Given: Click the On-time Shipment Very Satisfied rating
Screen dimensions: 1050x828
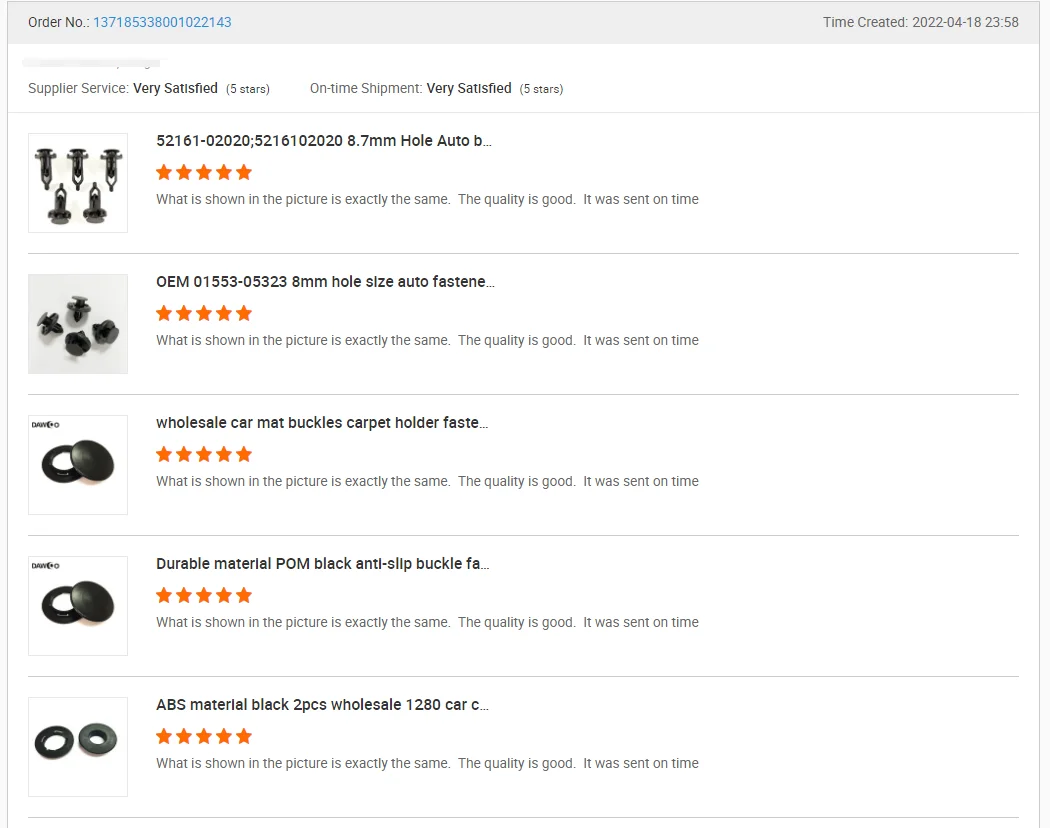Looking at the screenshot, I should (469, 89).
